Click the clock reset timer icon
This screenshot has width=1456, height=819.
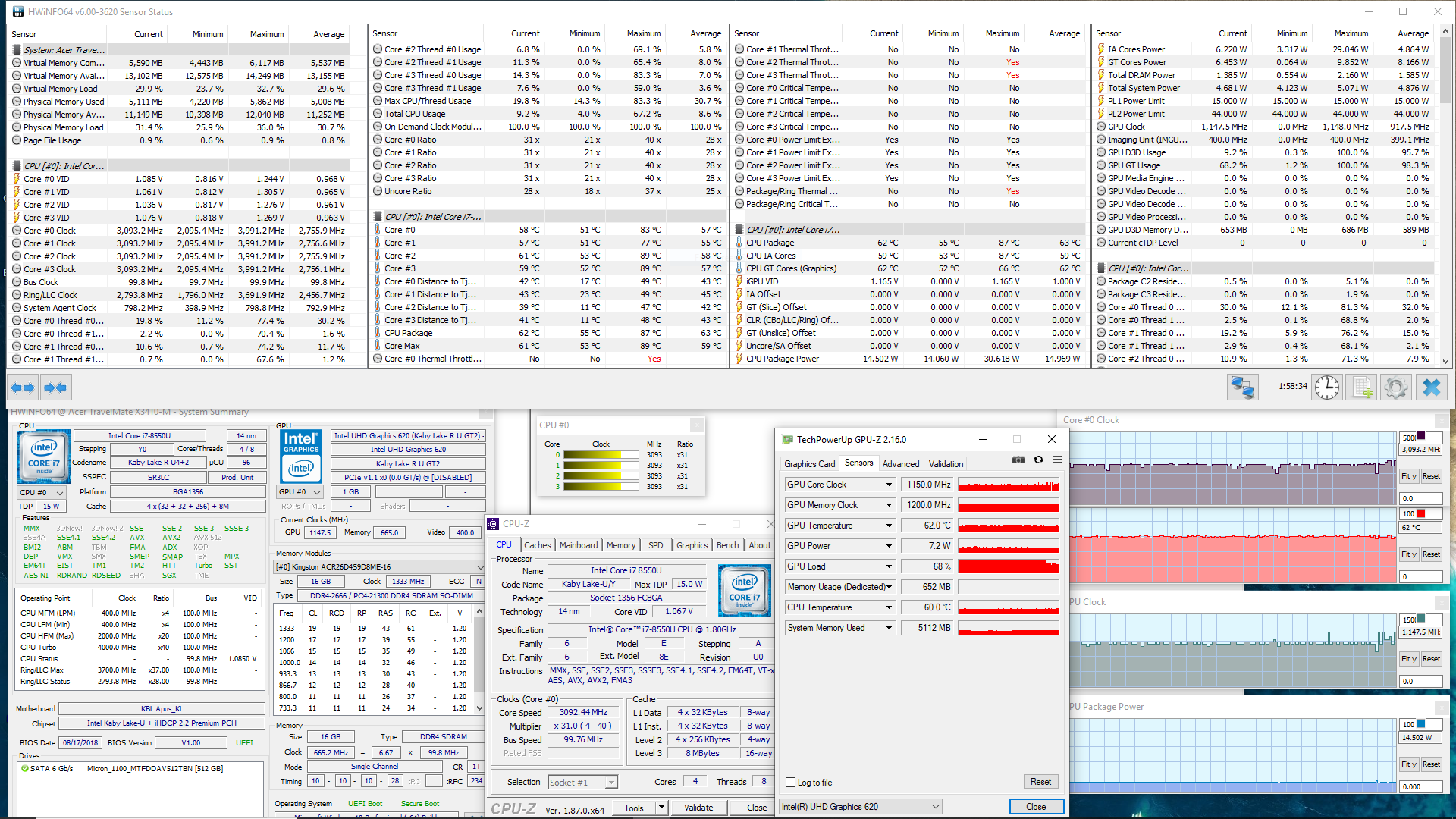[1326, 388]
